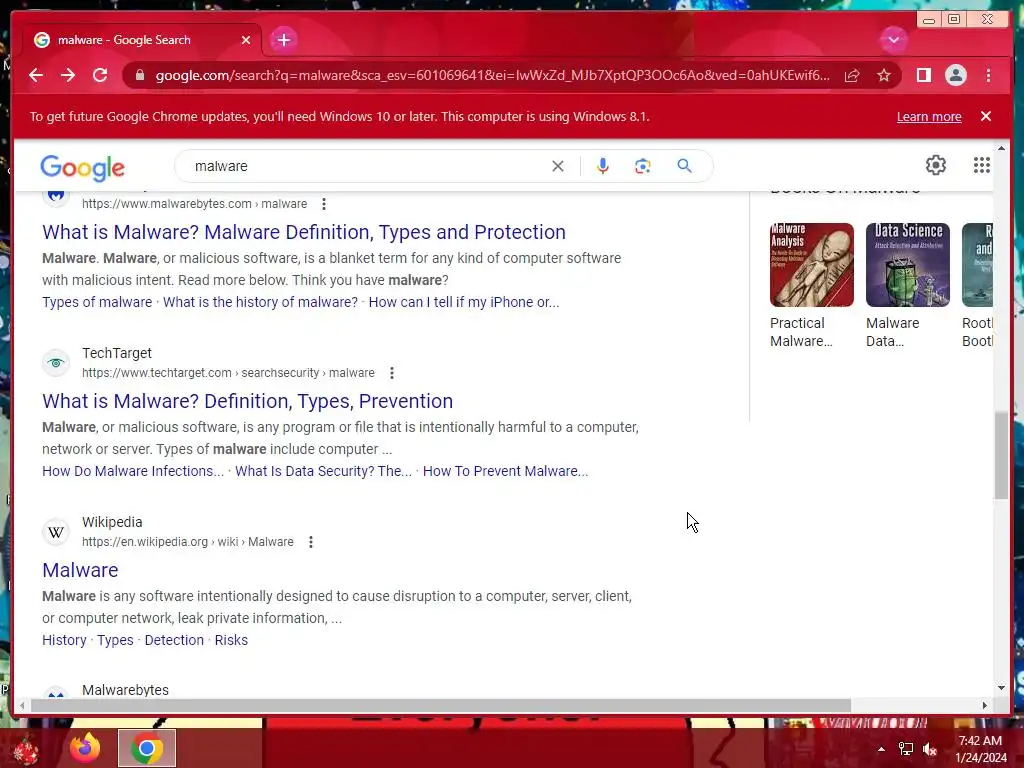Viewport: 1024px width, 768px height.
Task: Show hidden system tray icons
Action: tap(881, 749)
